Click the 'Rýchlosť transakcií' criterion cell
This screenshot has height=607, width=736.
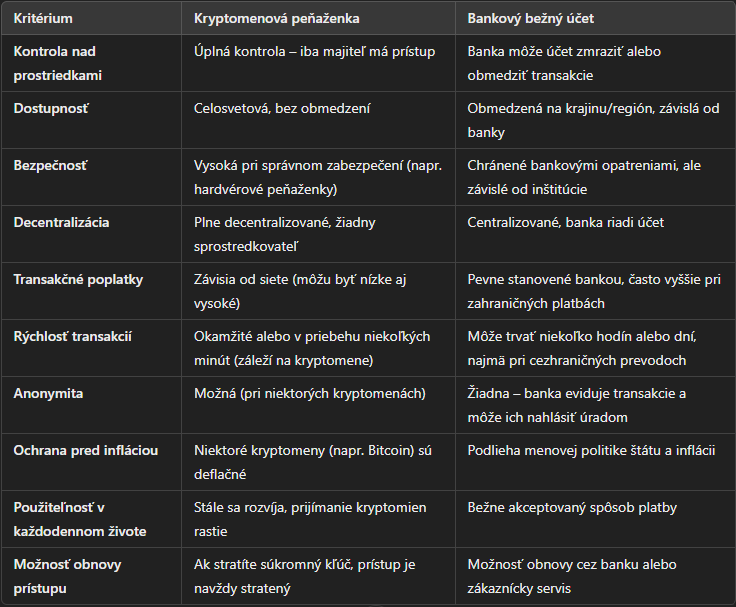[74, 336]
